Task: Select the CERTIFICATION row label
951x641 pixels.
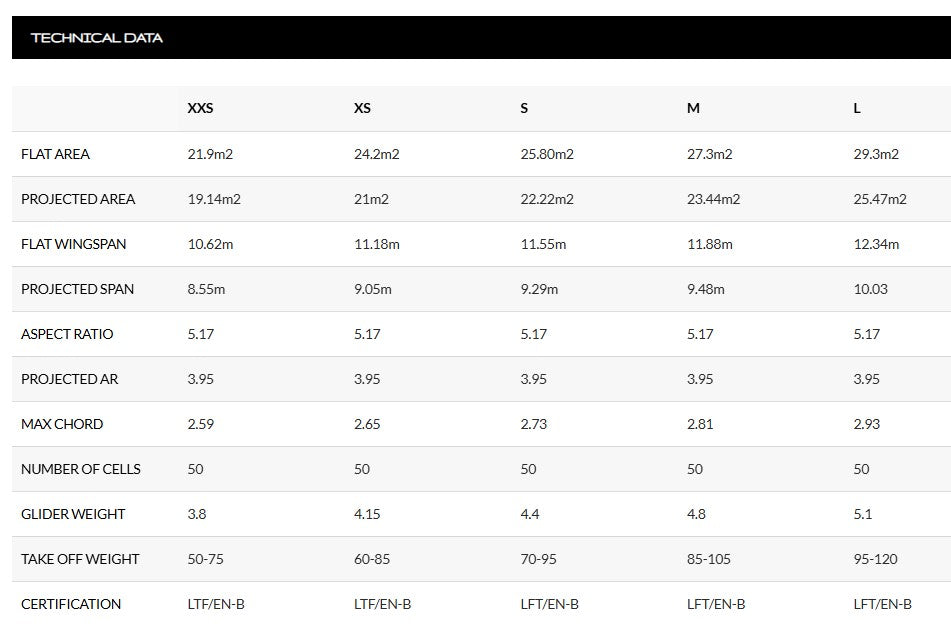Action: coord(71,604)
